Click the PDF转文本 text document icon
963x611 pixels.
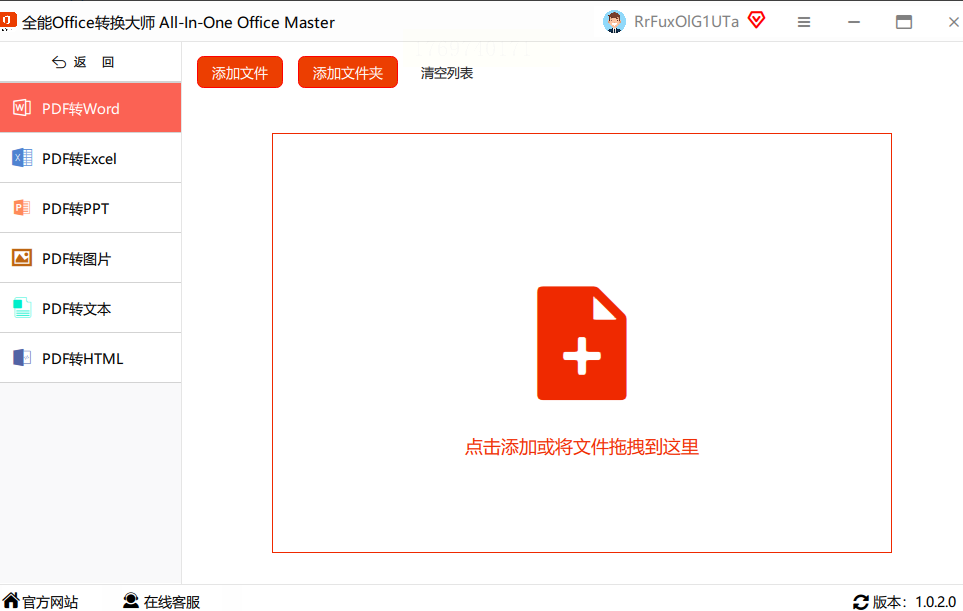[22, 308]
